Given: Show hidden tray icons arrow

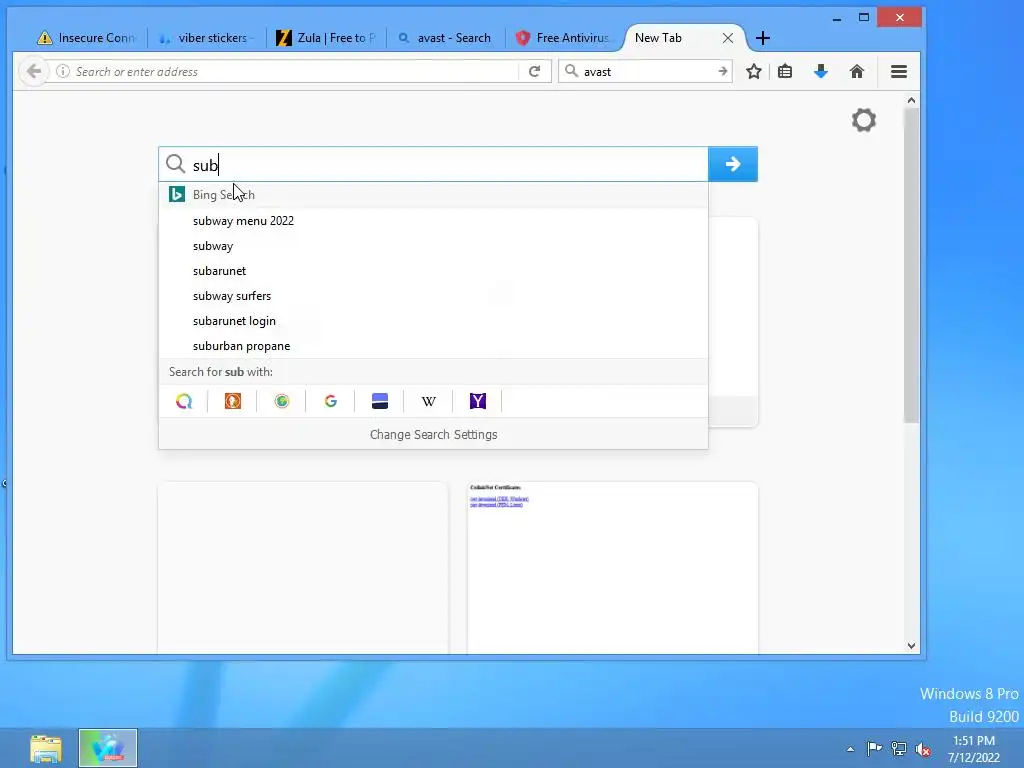Looking at the screenshot, I should [x=850, y=749].
